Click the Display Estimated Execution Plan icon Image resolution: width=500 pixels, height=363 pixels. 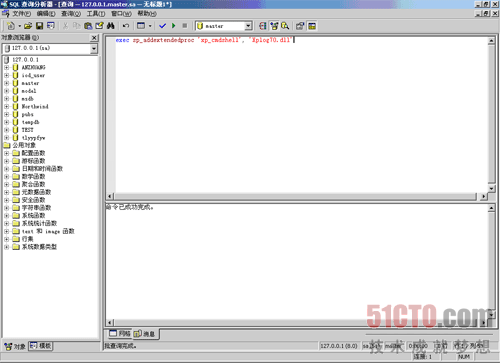point(263,26)
